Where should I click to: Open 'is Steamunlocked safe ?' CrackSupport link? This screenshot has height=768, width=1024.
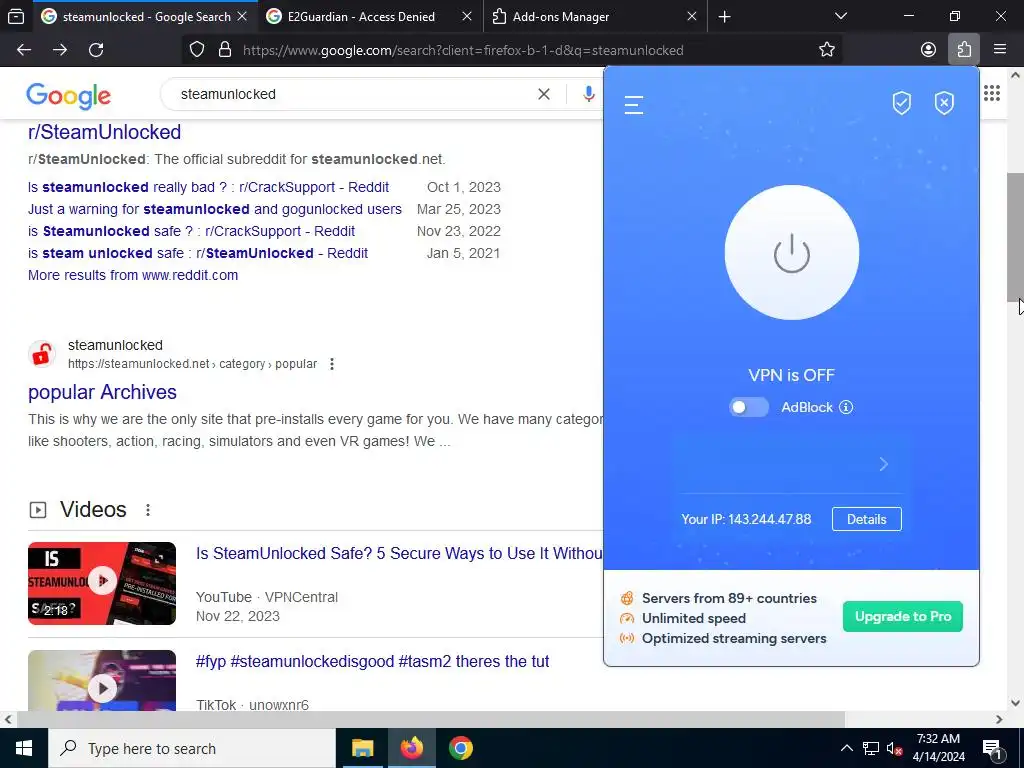[x=191, y=231]
